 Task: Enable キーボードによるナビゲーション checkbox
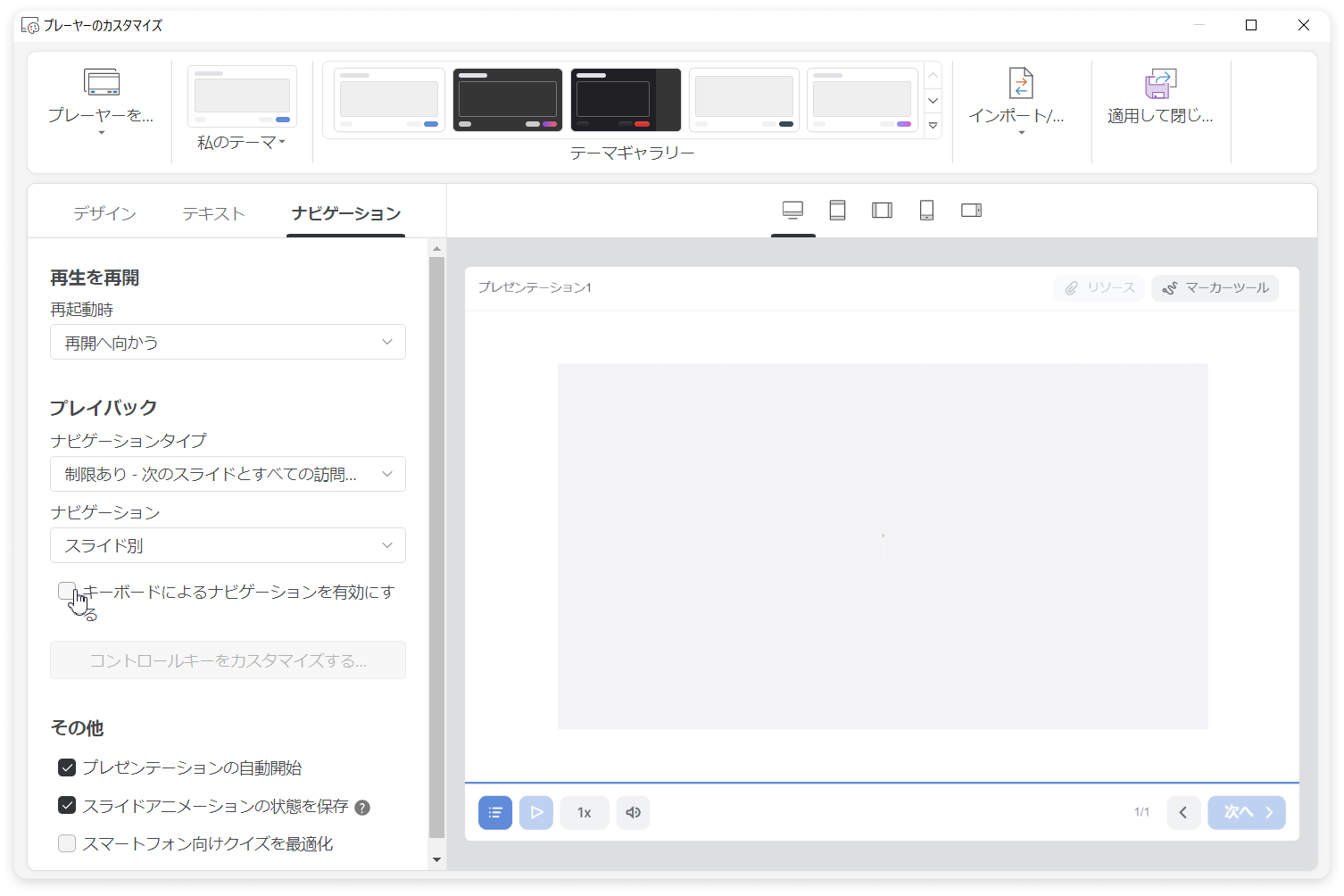click(67, 590)
